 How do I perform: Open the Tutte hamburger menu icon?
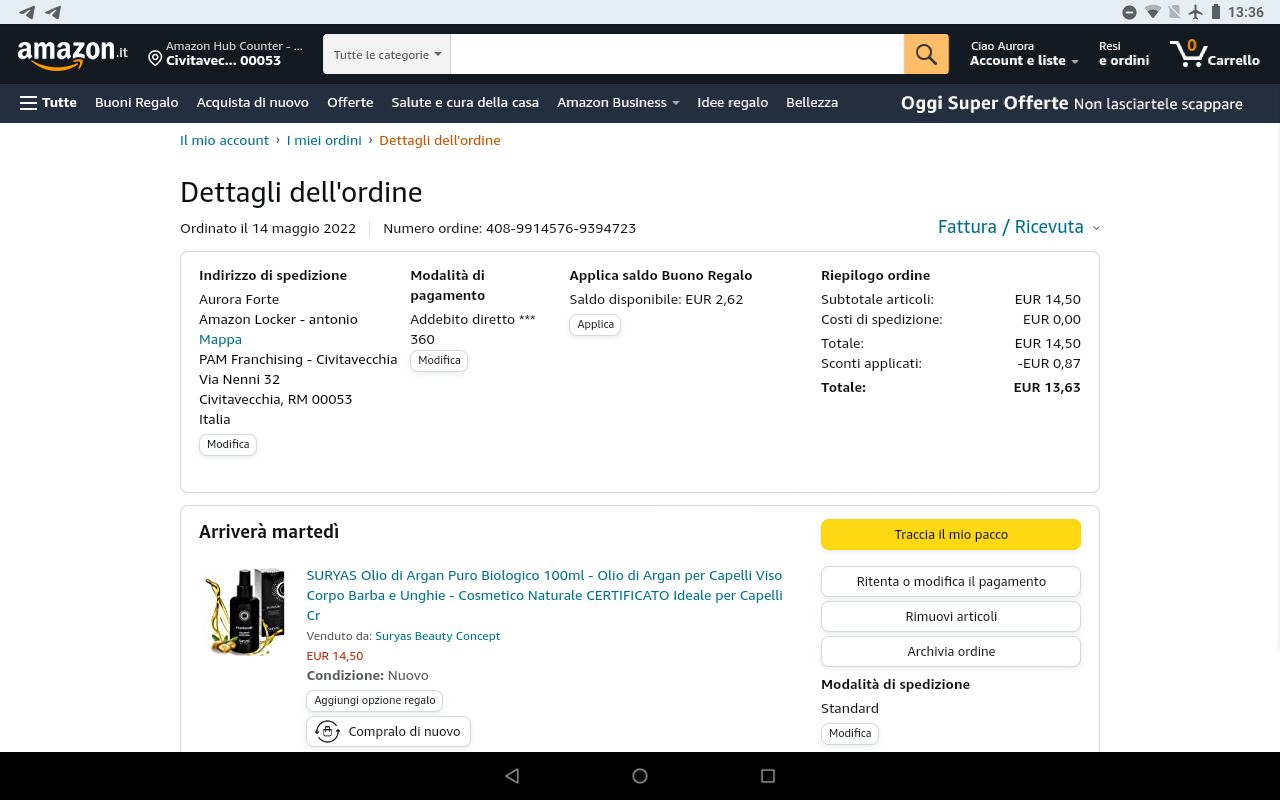(28, 103)
